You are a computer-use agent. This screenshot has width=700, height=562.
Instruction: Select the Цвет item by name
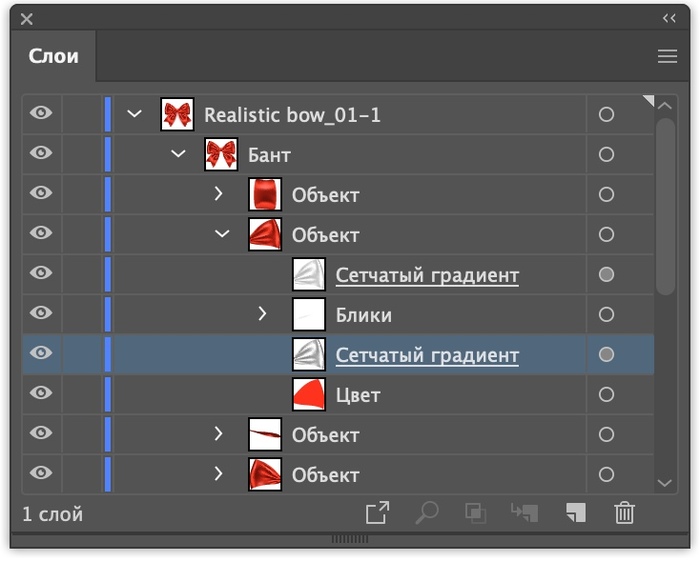358,395
